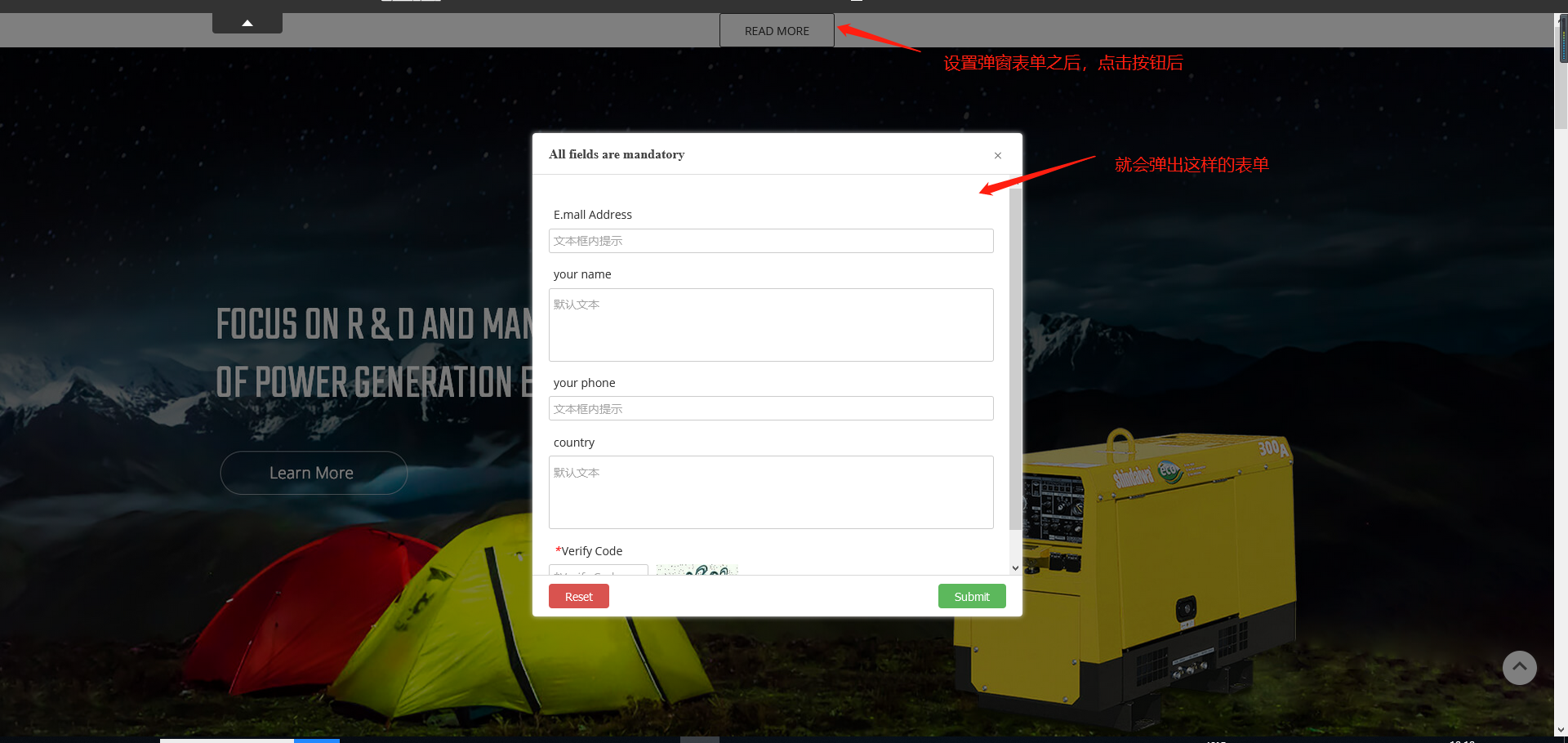The height and width of the screenshot is (743, 1568).
Task: Close the mandatory fields popup form
Action: 997,155
